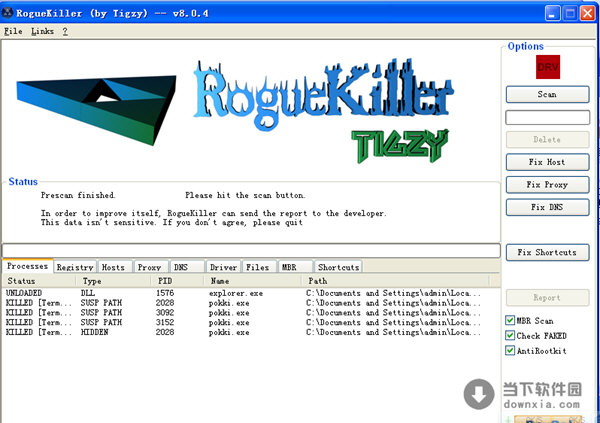The image size is (600, 423).
Task: Click the Fix Proxy button
Action: (547, 185)
